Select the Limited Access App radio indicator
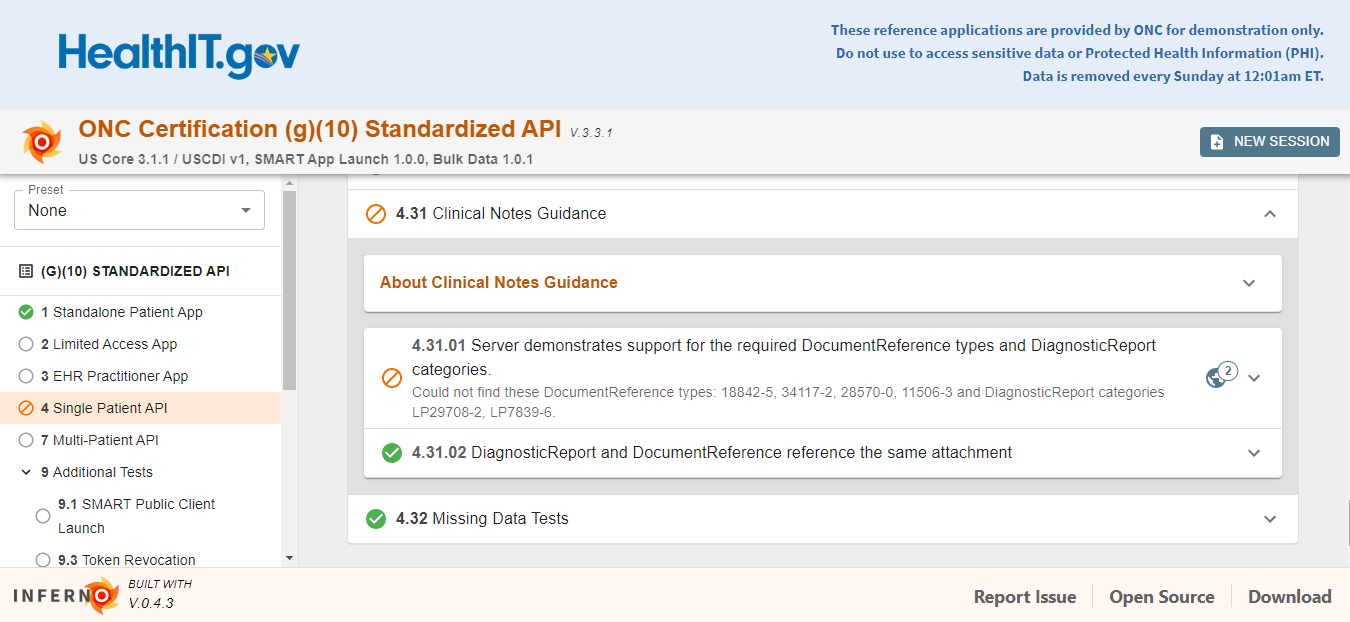The image size is (1350, 622). pyautogui.click(x=26, y=344)
